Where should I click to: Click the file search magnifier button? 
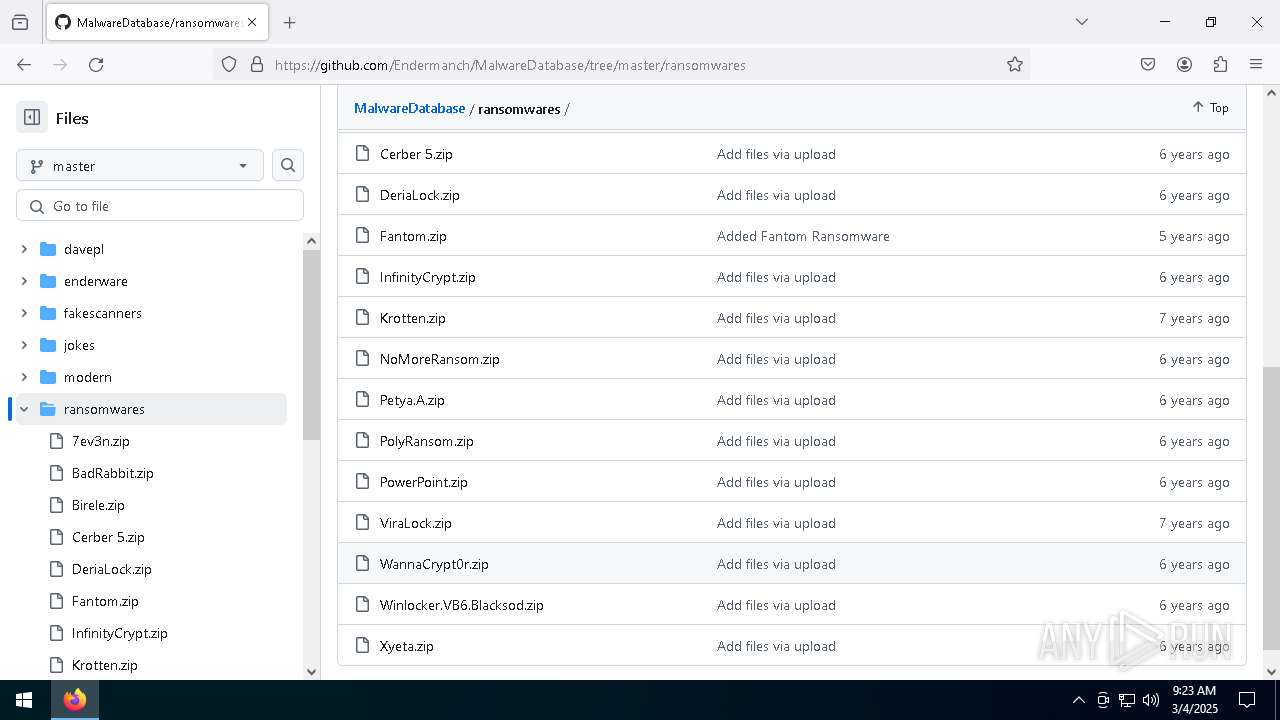click(x=288, y=166)
